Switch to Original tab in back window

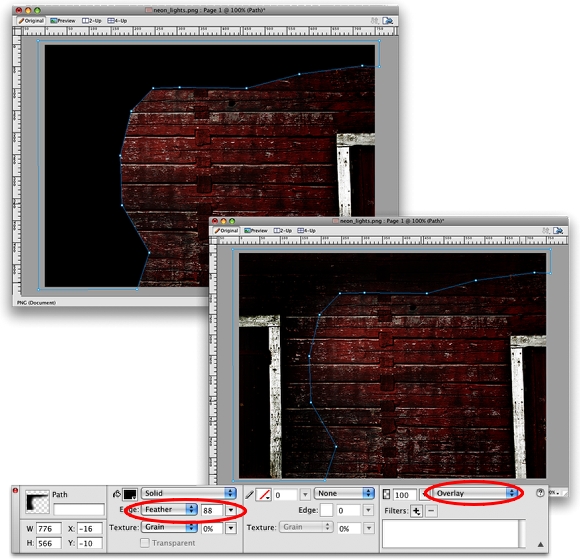tap(31, 21)
